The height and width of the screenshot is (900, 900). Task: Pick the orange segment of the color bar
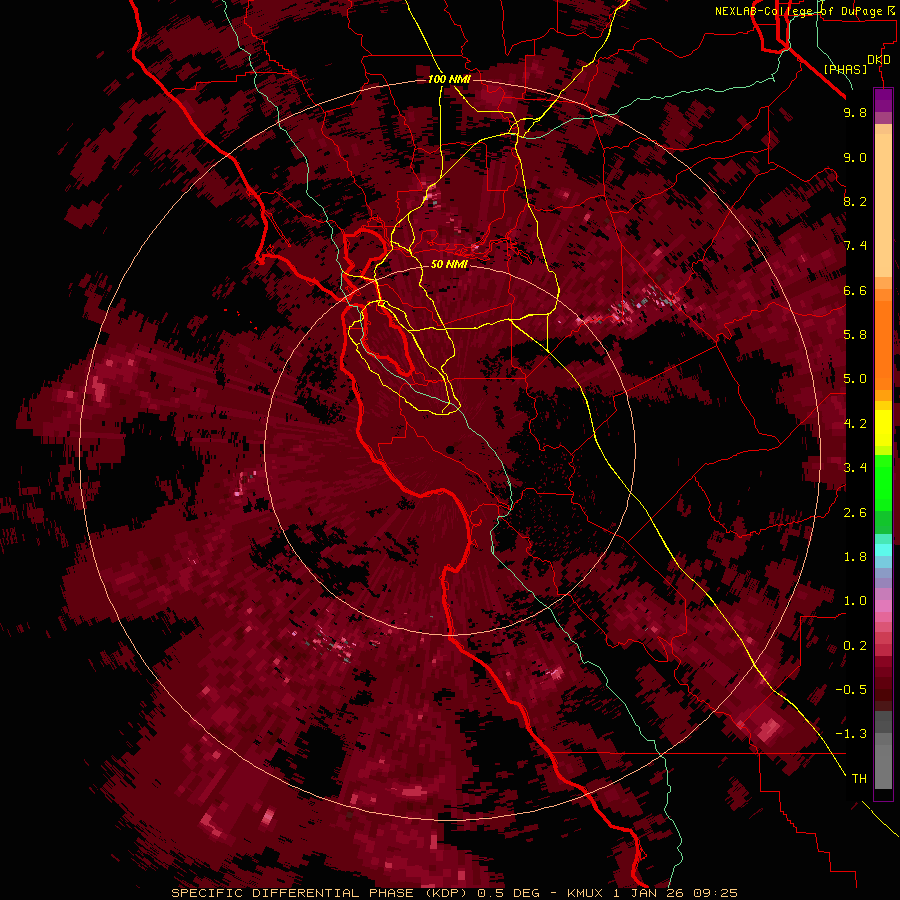pos(883,344)
